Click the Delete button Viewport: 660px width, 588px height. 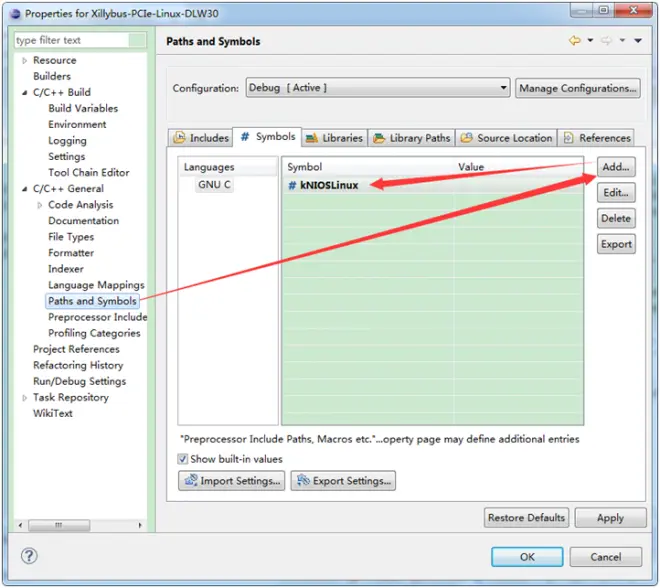pyautogui.click(x=616, y=218)
